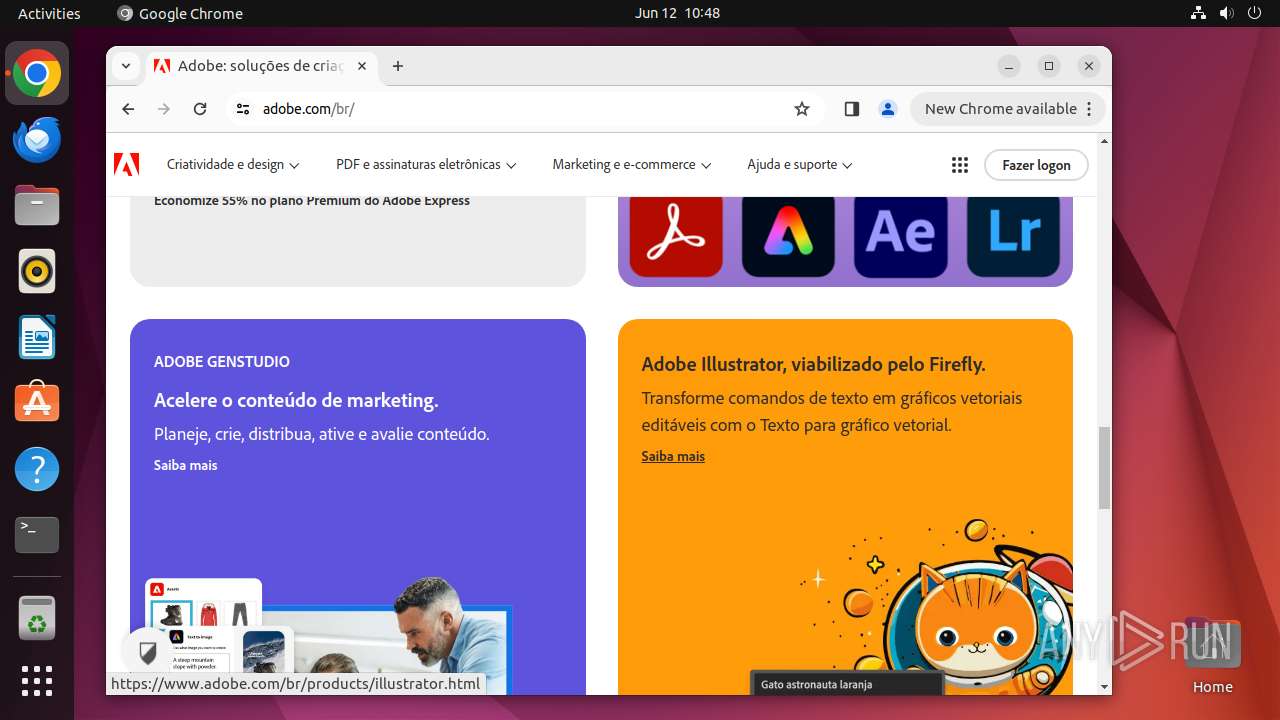1280x720 pixels.
Task: Open Trash from the dock
Action: point(37,619)
